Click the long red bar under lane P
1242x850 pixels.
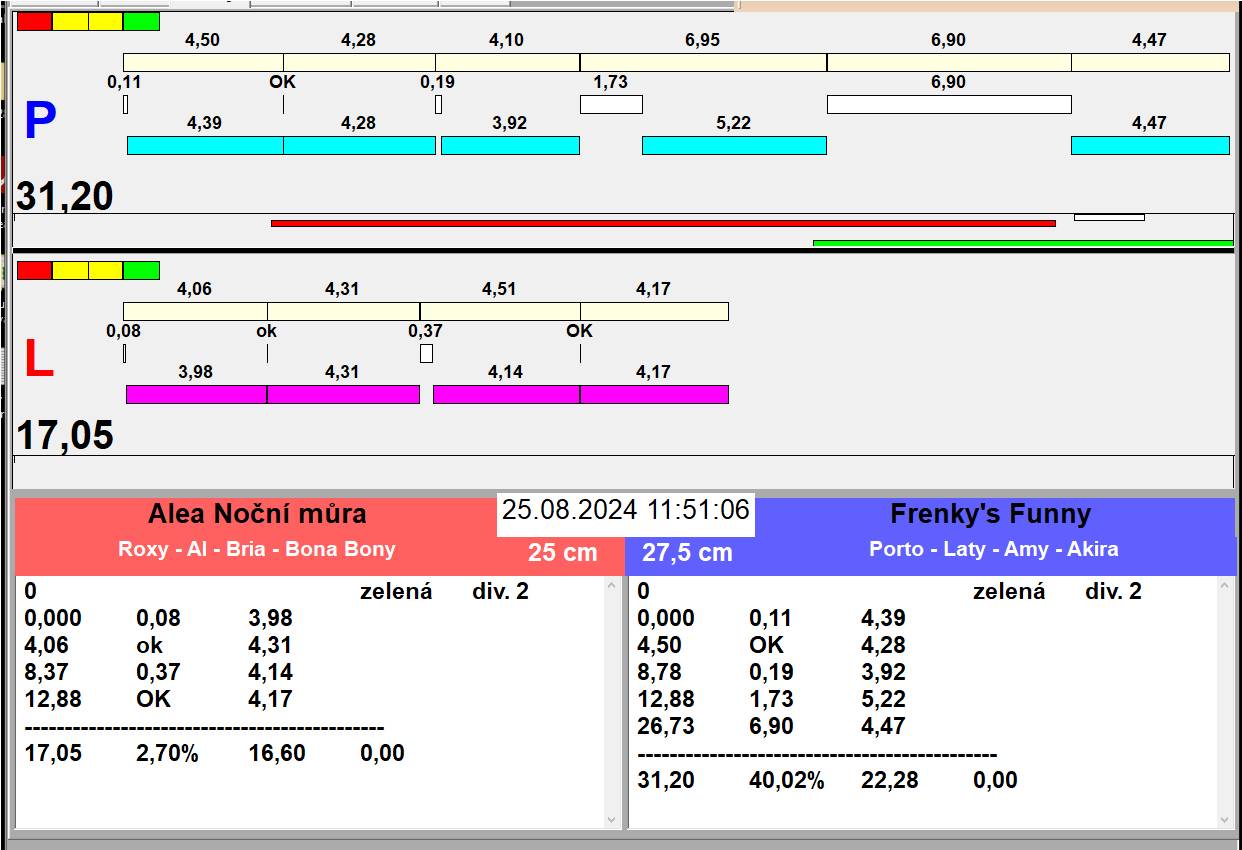662,223
